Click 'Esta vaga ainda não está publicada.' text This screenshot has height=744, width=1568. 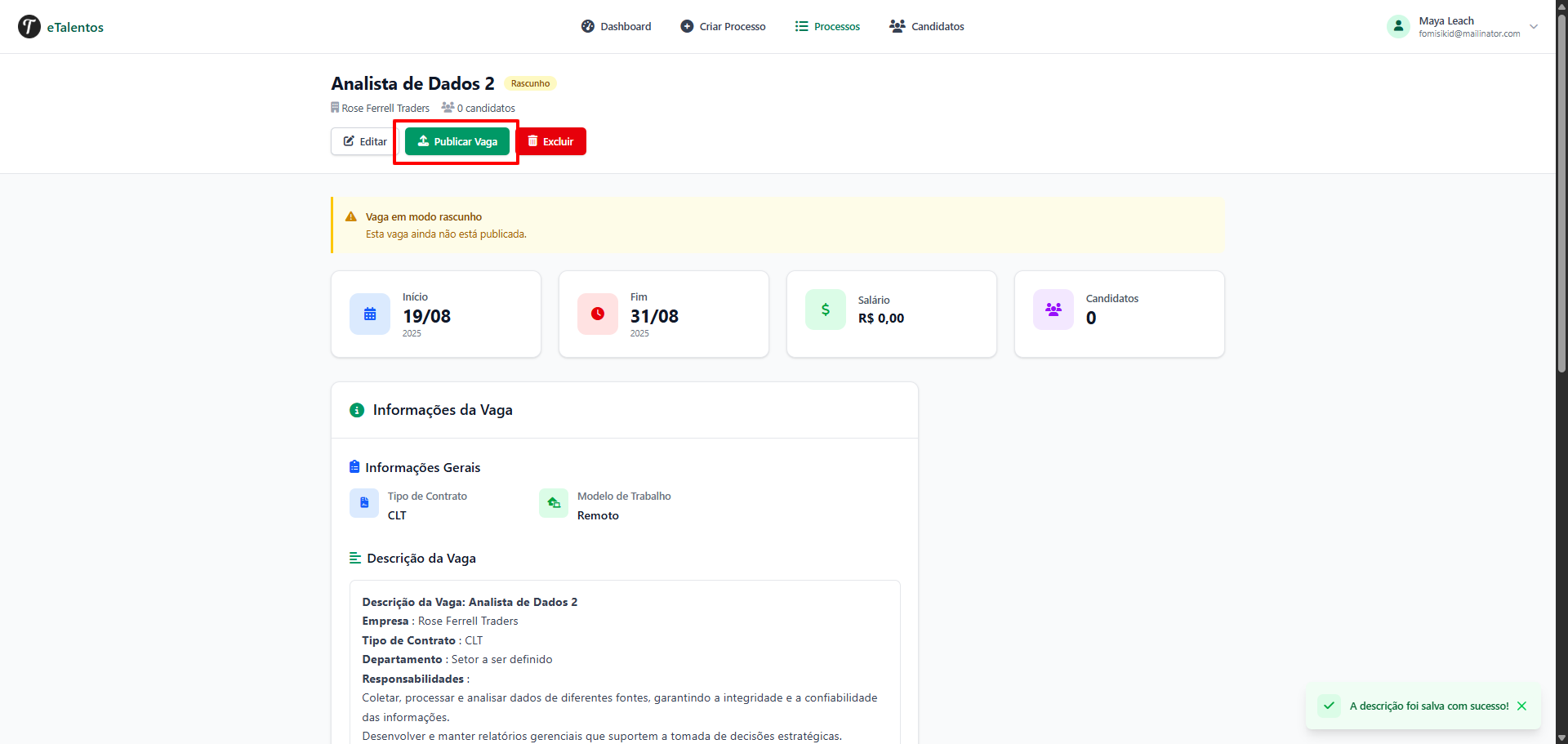446,234
